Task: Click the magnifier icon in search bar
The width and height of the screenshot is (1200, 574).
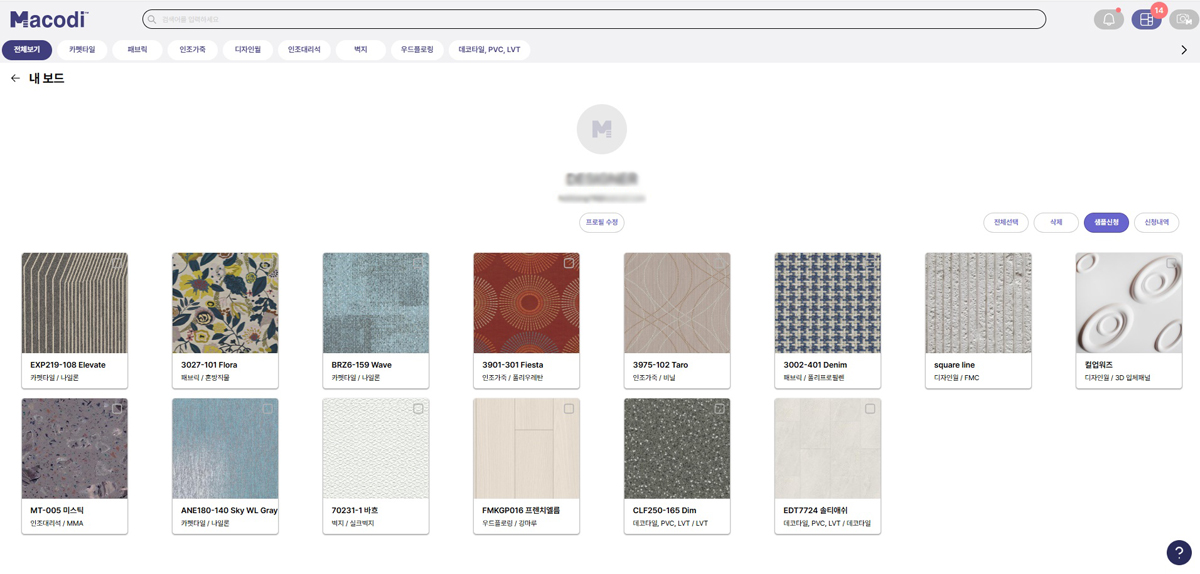Action: point(152,19)
